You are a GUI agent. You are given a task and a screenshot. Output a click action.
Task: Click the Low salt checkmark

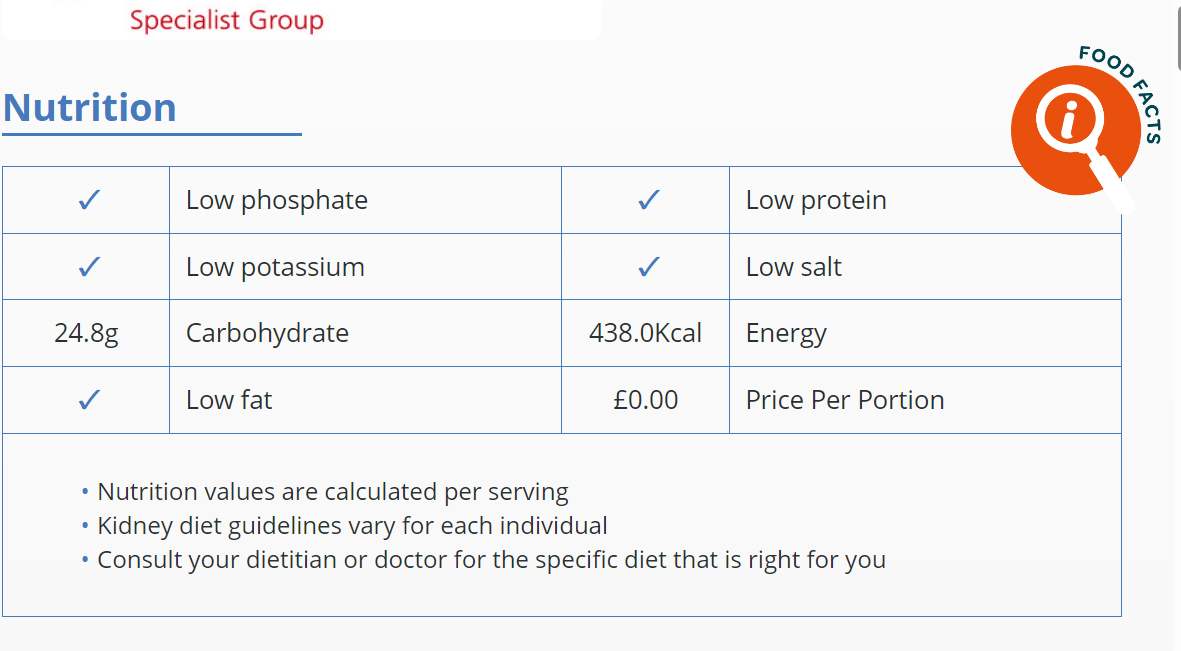tap(649, 267)
